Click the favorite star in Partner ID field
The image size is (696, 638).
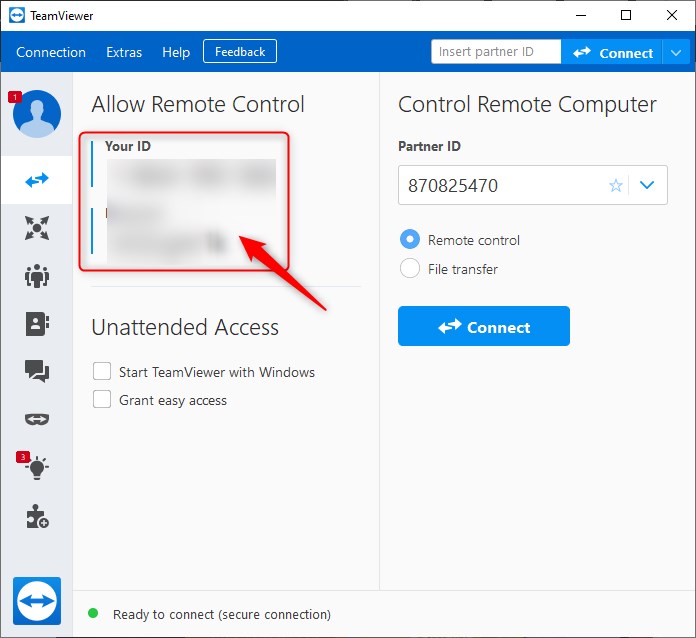pyautogui.click(x=616, y=185)
